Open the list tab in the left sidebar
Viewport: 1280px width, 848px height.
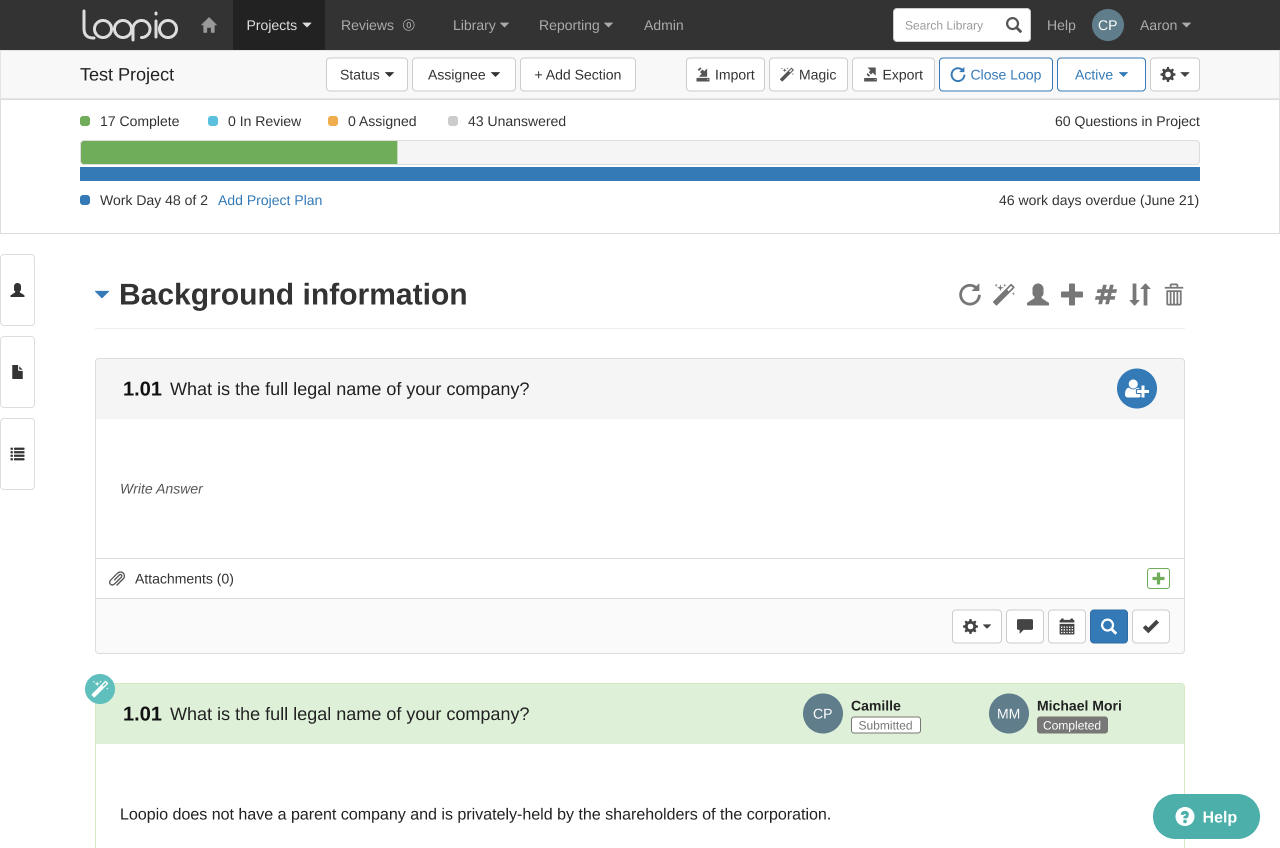pos(17,454)
